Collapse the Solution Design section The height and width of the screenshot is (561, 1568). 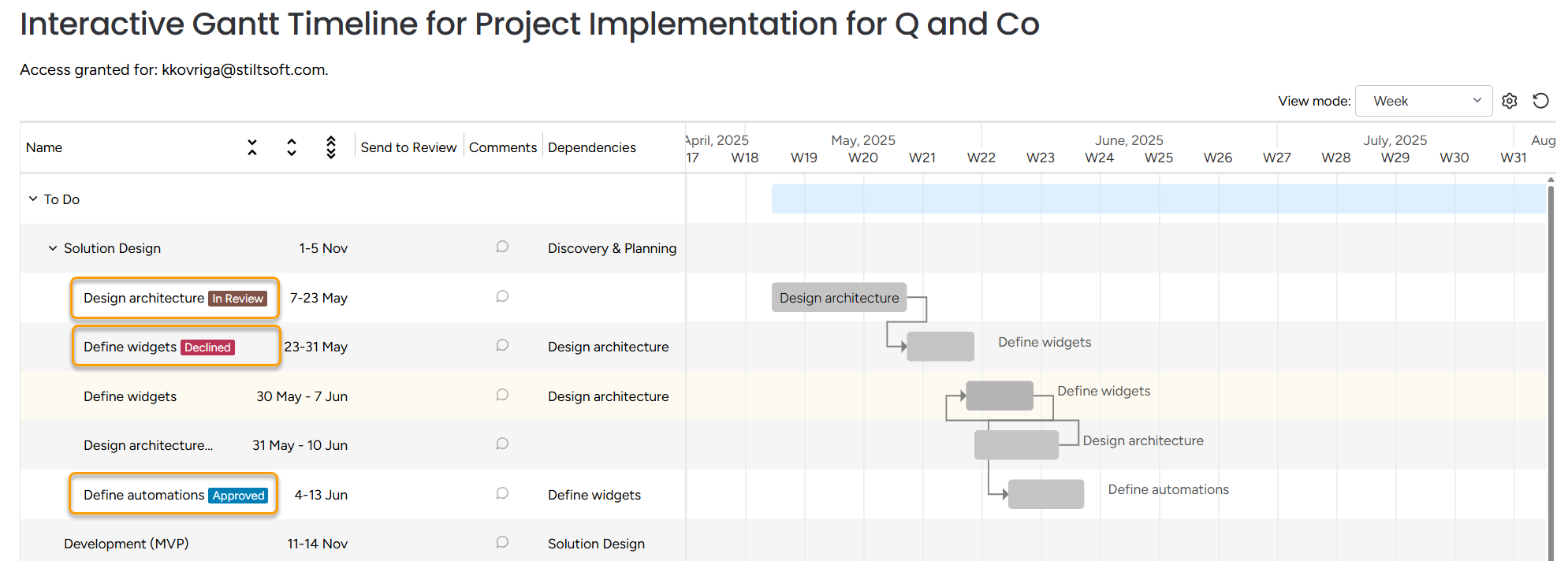[x=53, y=248]
